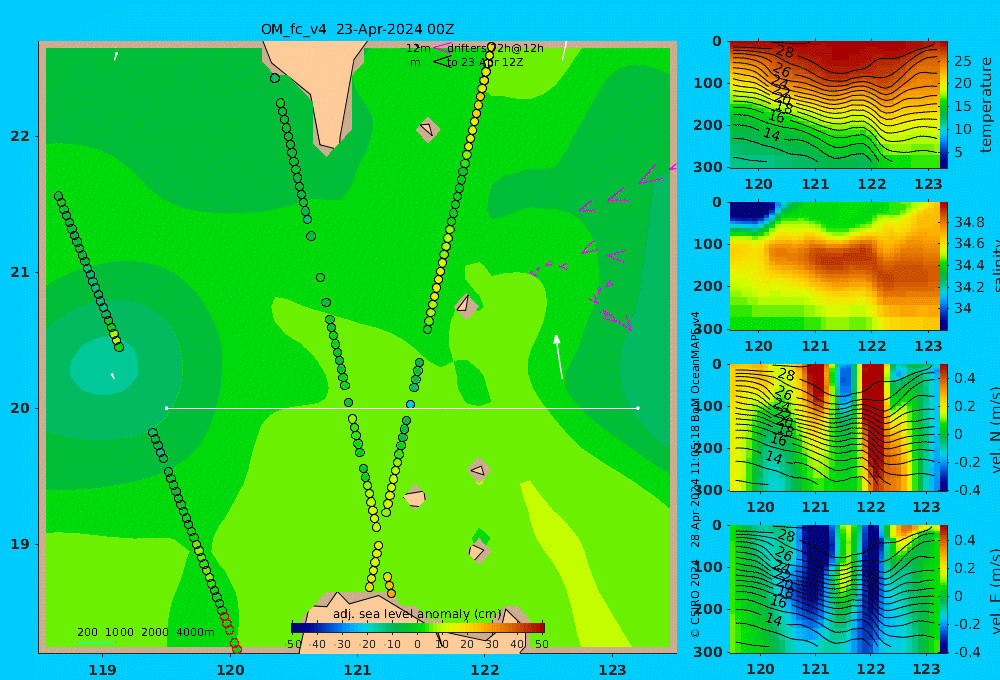Click the island just east of the yellow drifter track

tap(415, 497)
